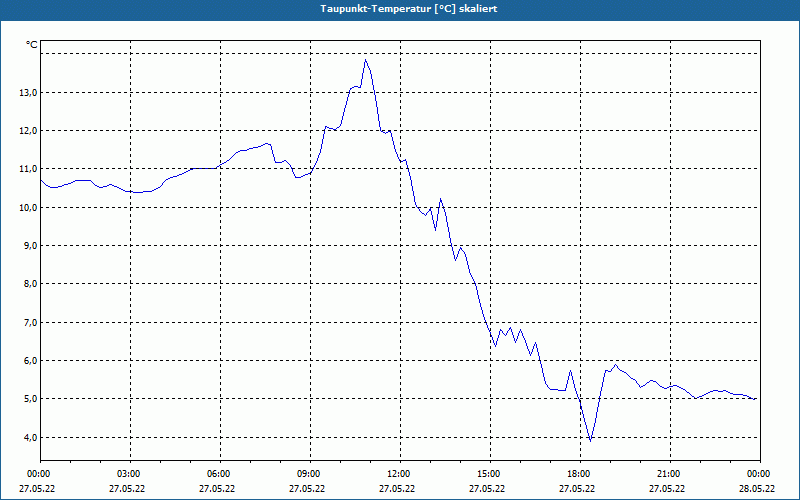Click the 15:00 time axis label
Viewport: 800px width, 500px height.
pyautogui.click(x=490, y=474)
